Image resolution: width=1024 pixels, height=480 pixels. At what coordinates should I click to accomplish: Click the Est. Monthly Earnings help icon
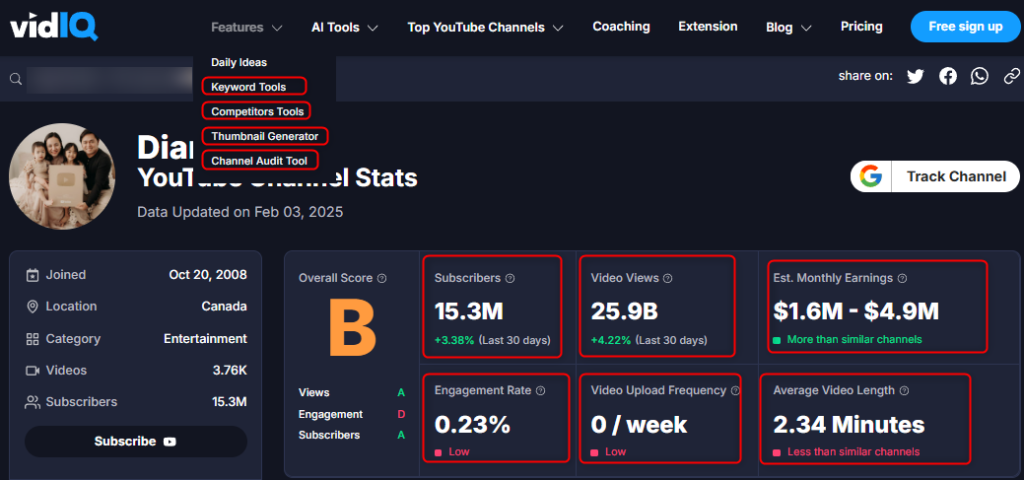[x=902, y=278]
